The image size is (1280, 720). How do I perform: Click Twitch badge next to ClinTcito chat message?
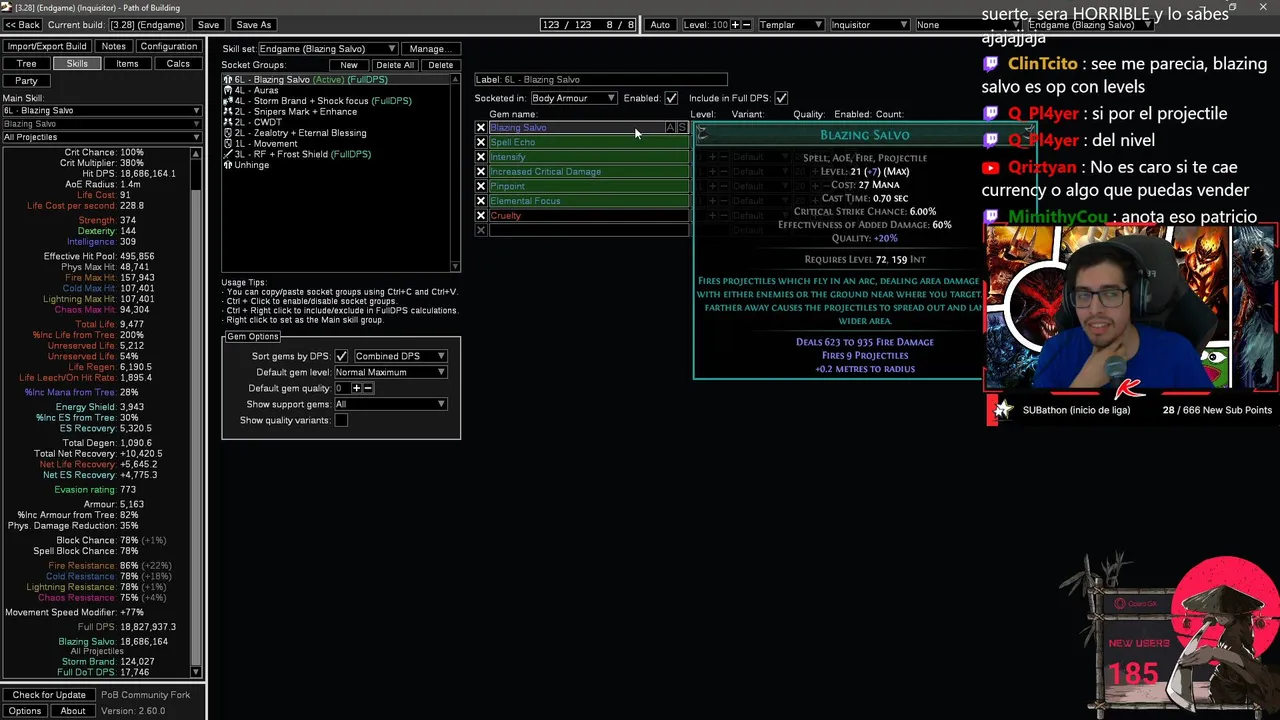tap(991, 64)
